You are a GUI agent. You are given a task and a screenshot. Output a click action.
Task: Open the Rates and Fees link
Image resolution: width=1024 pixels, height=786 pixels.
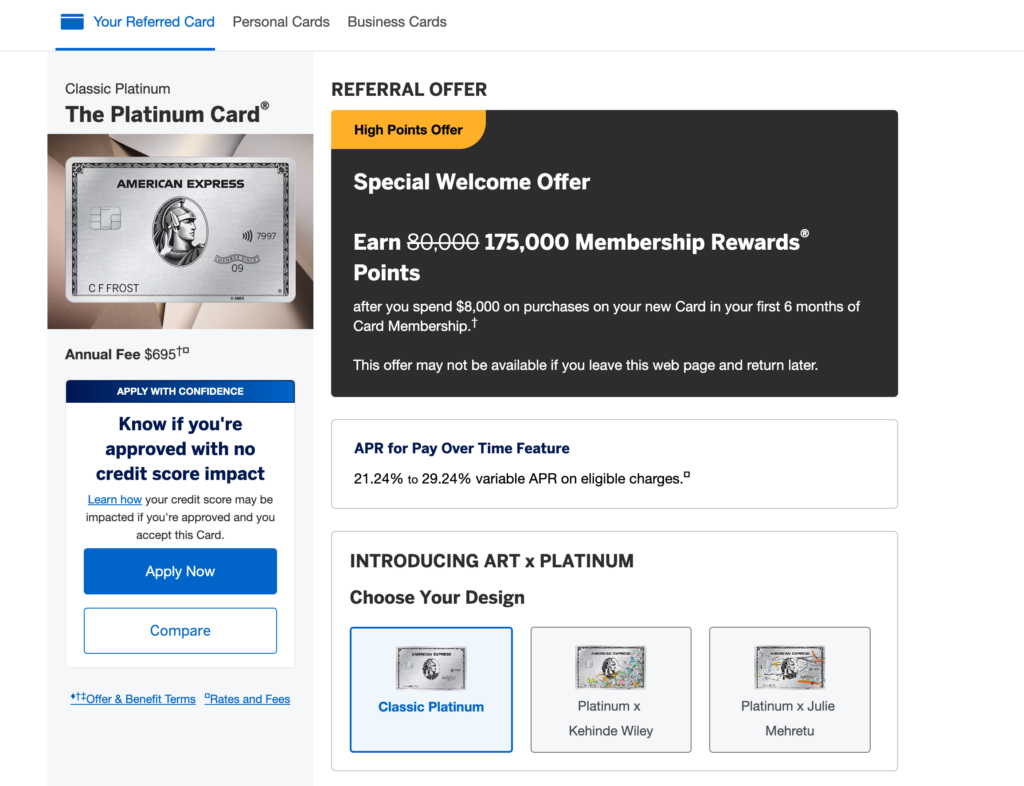tap(251, 698)
